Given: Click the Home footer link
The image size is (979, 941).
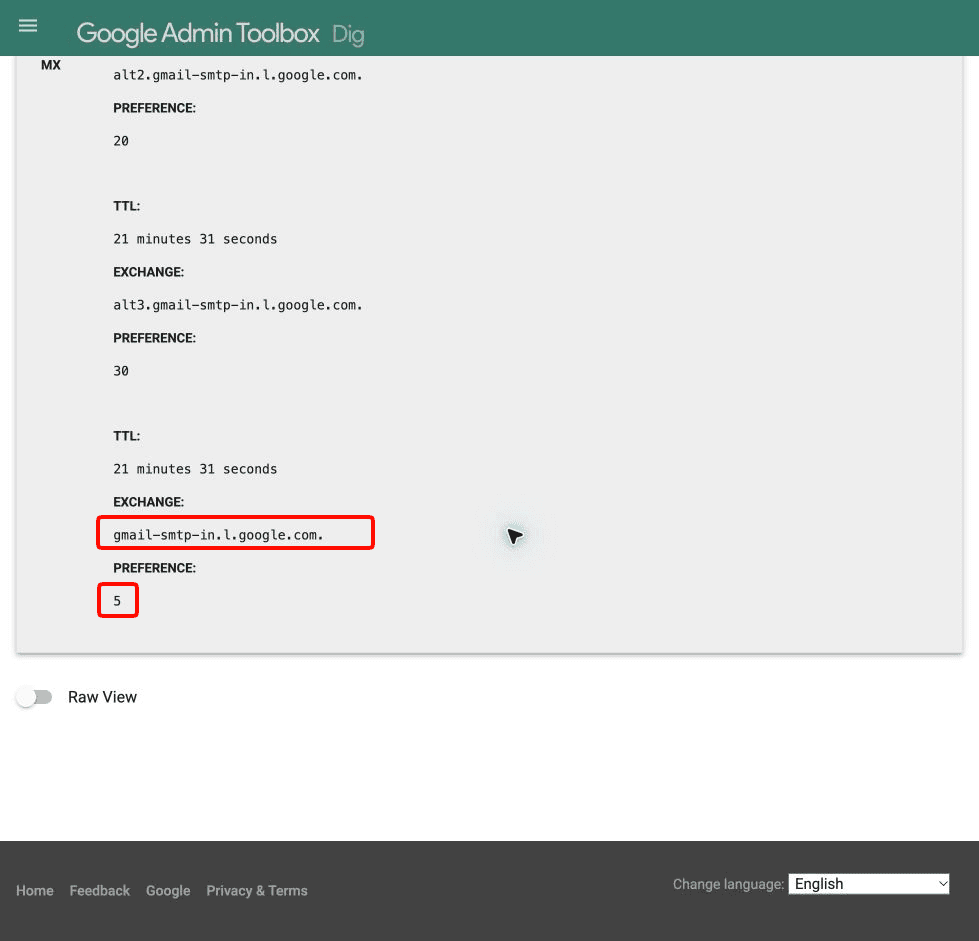Looking at the screenshot, I should click(x=35, y=890).
